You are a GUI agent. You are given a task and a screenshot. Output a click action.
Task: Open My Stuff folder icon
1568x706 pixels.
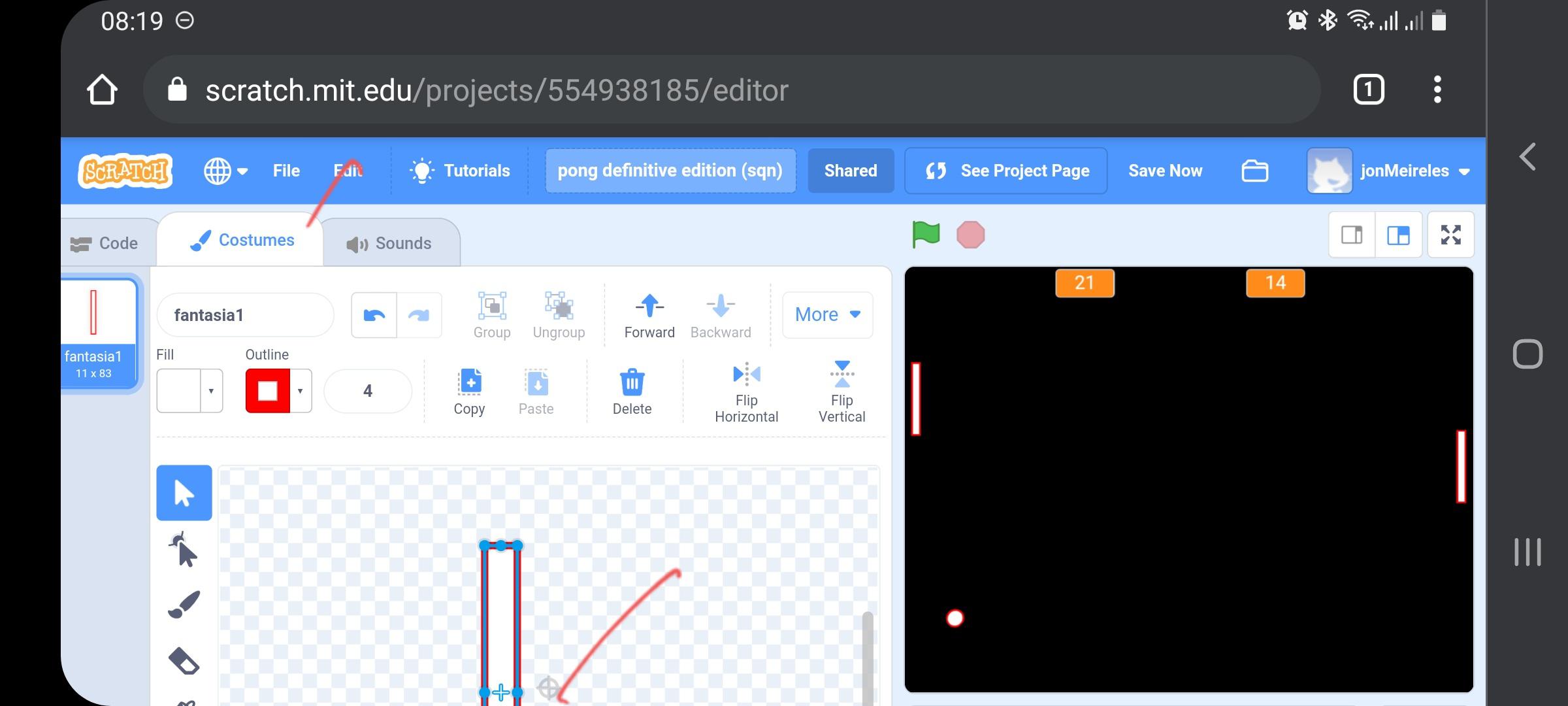click(1254, 171)
